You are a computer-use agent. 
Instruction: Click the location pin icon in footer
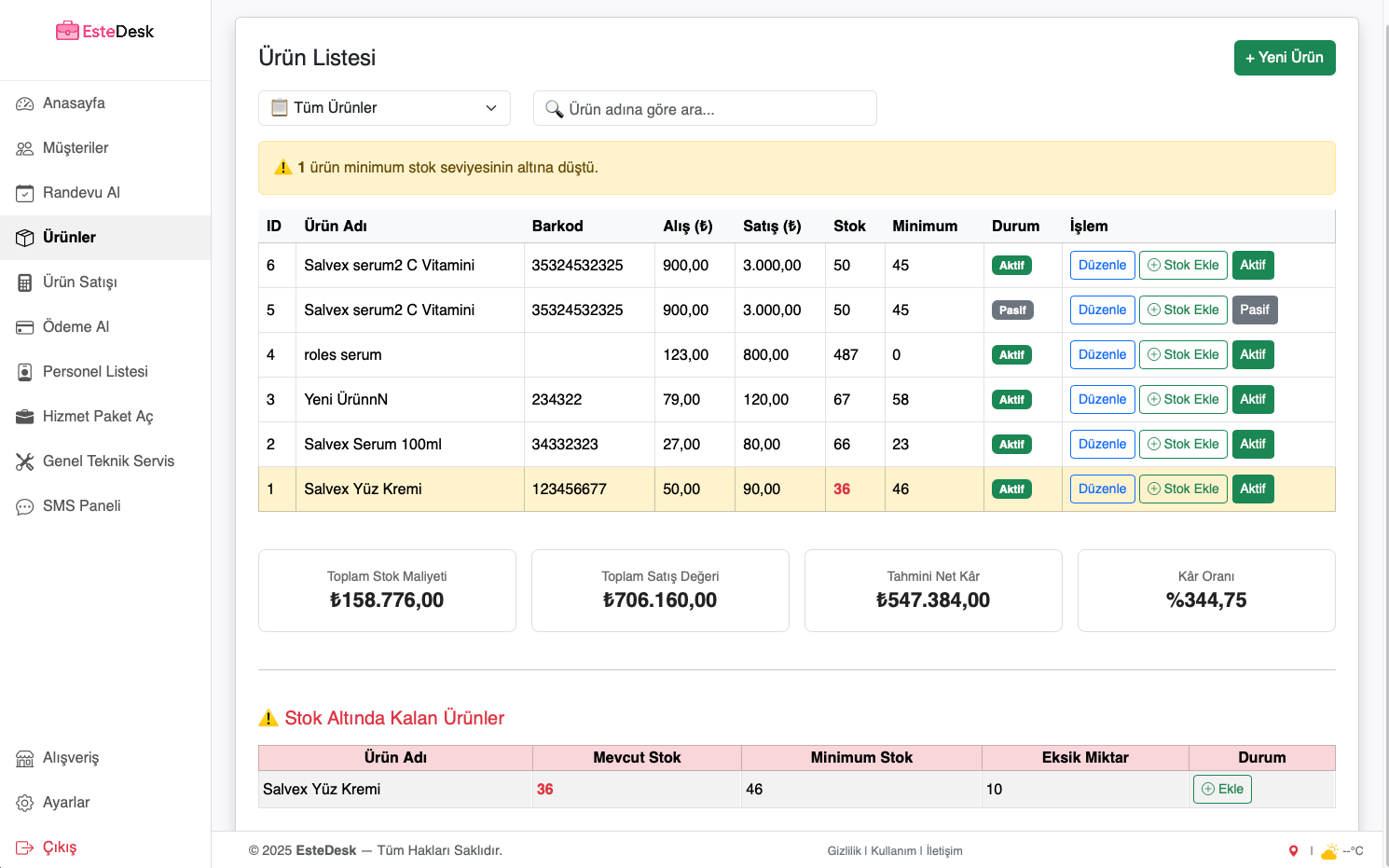tap(1293, 850)
